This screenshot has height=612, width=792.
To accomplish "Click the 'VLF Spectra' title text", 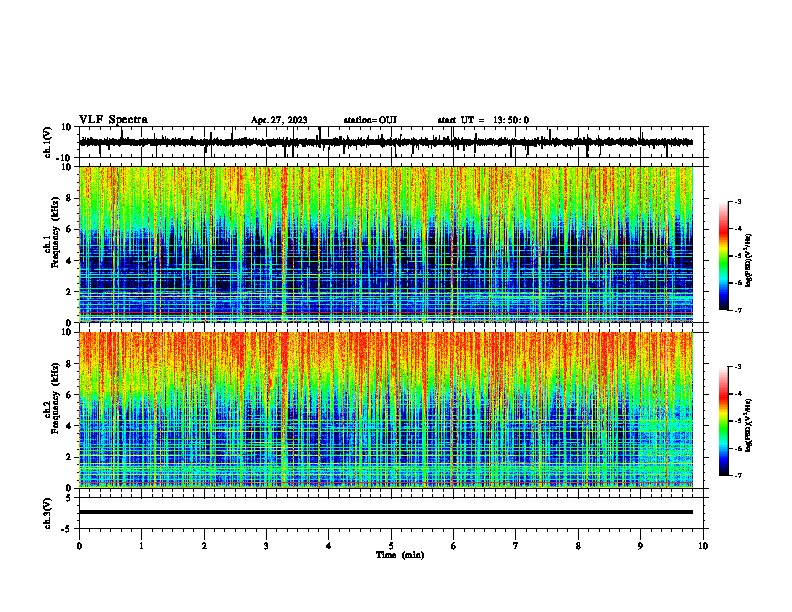I will (113, 120).
